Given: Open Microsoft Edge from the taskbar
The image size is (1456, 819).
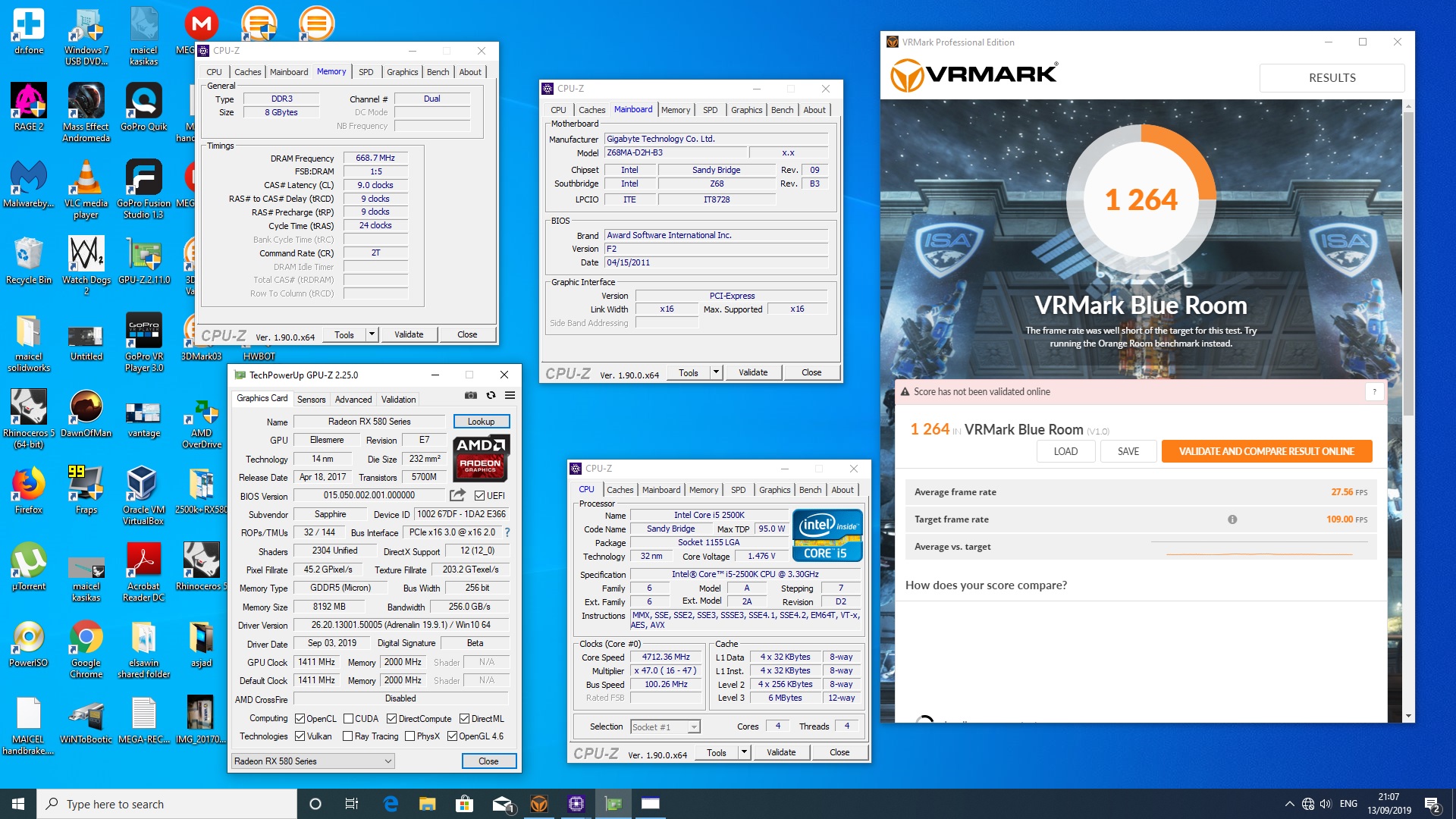Looking at the screenshot, I should [391, 804].
